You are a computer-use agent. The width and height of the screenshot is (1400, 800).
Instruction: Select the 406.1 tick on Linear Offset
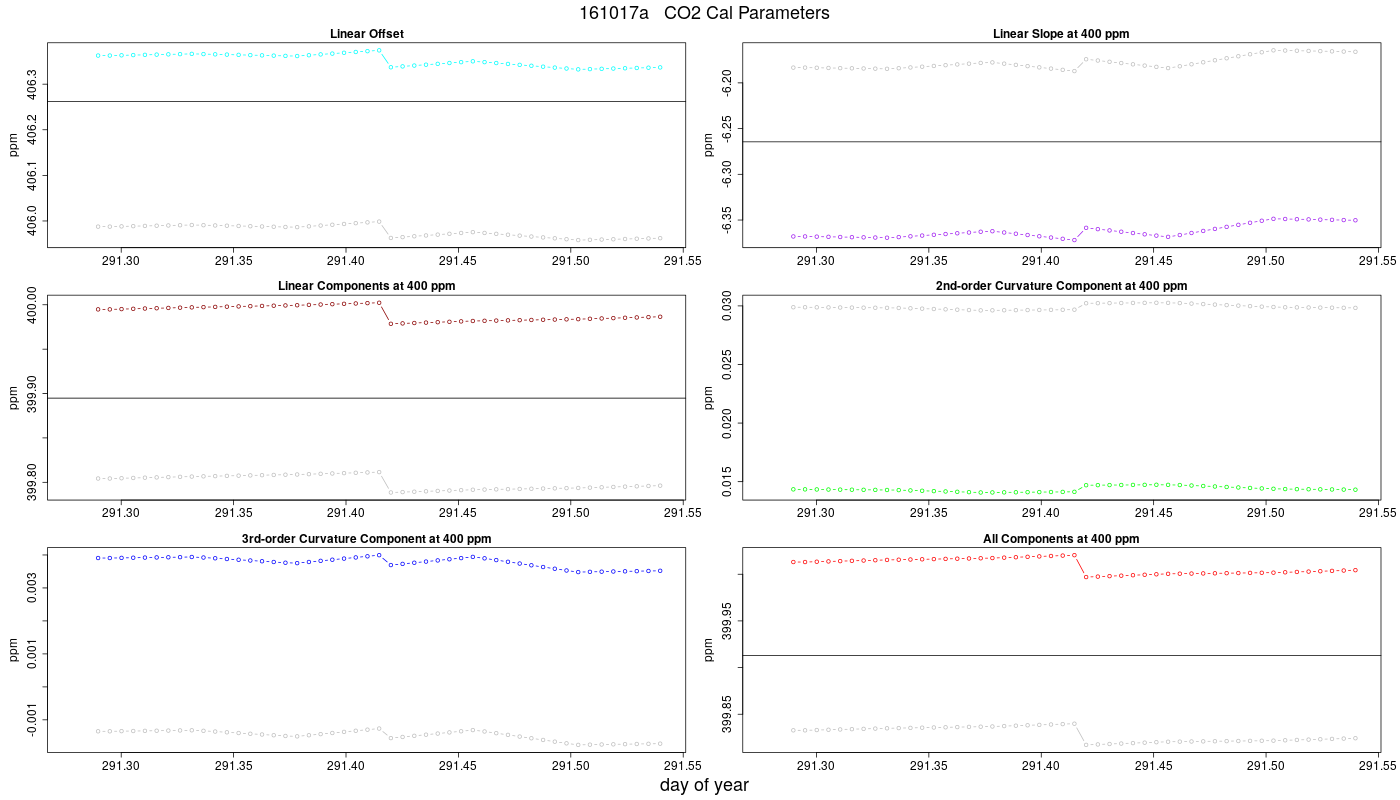coord(33,175)
